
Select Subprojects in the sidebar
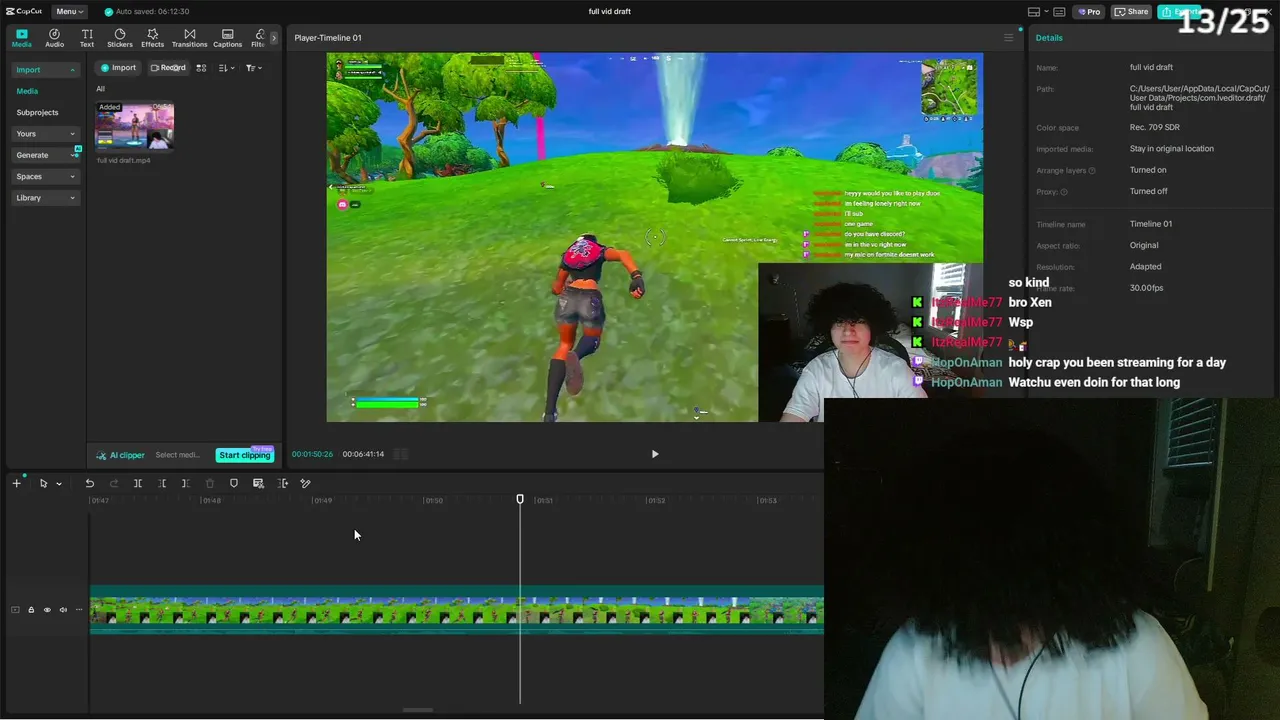[x=37, y=112]
